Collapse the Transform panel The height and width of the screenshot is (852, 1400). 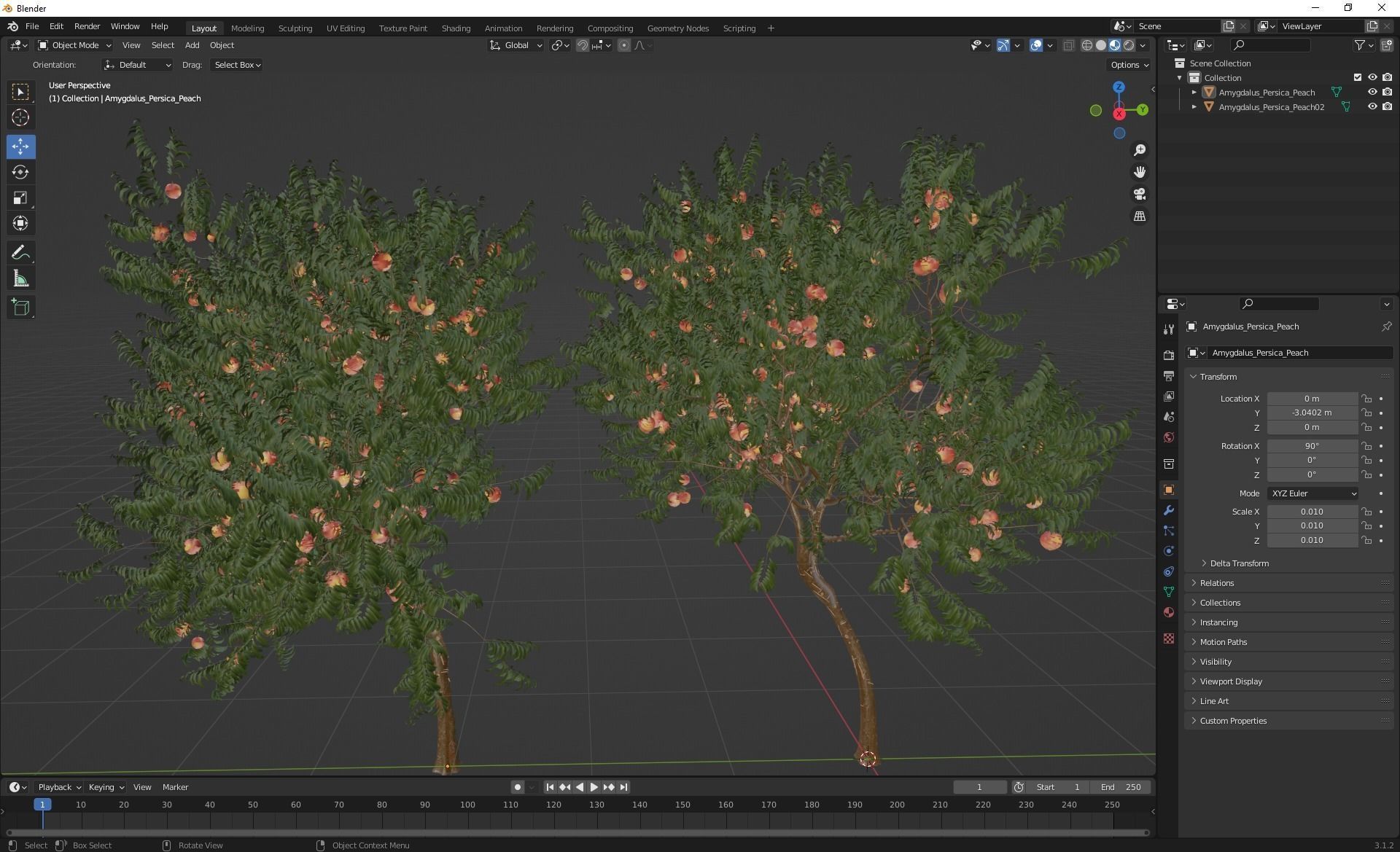[x=1218, y=377]
